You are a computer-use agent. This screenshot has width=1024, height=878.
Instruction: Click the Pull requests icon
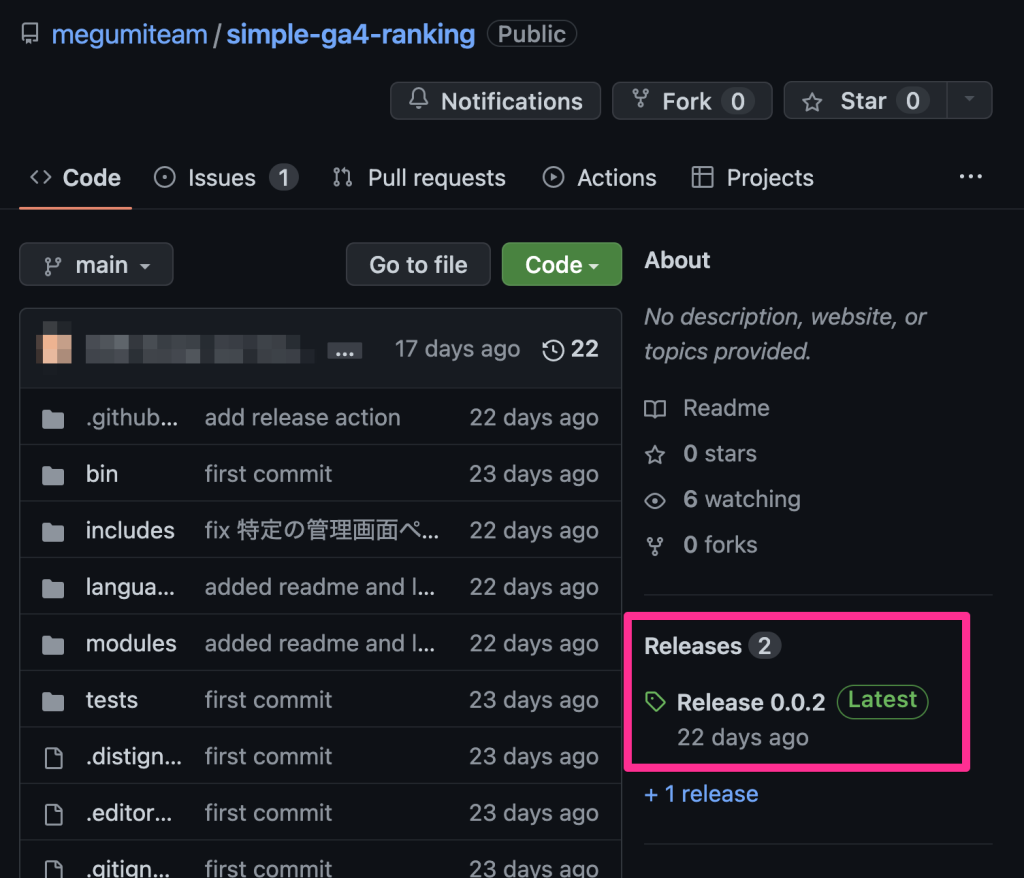[342, 178]
